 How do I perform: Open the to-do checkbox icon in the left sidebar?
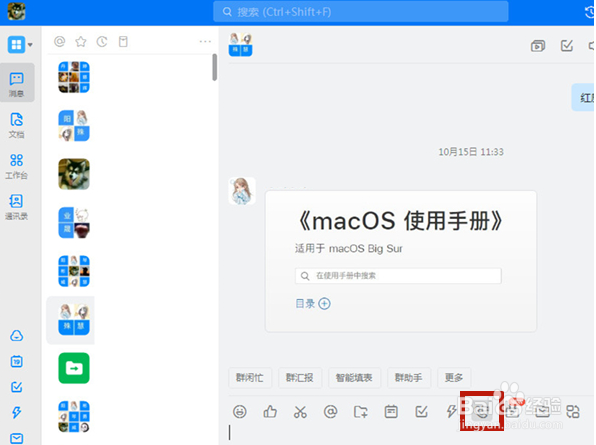pos(17,387)
